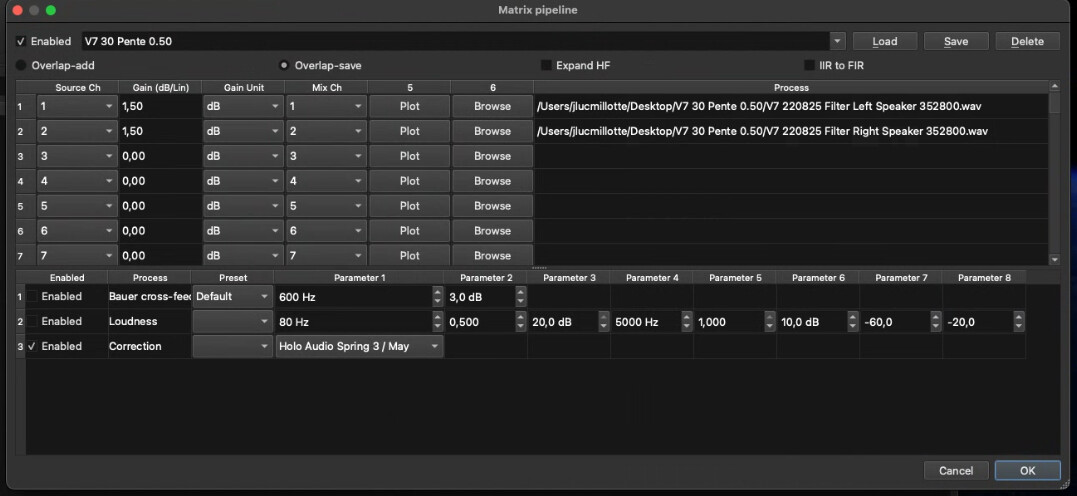The width and height of the screenshot is (1077, 496).
Task: Click the Delete preset button
Action: point(1027,41)
